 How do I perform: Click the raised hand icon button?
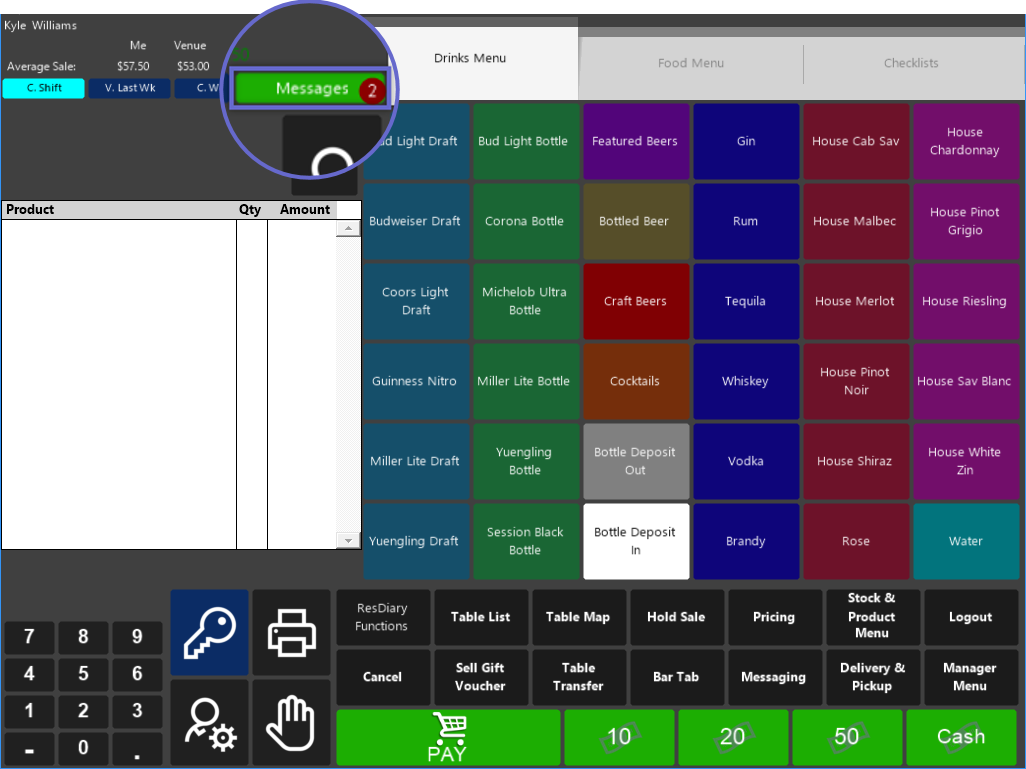click(x=291, y=722)
